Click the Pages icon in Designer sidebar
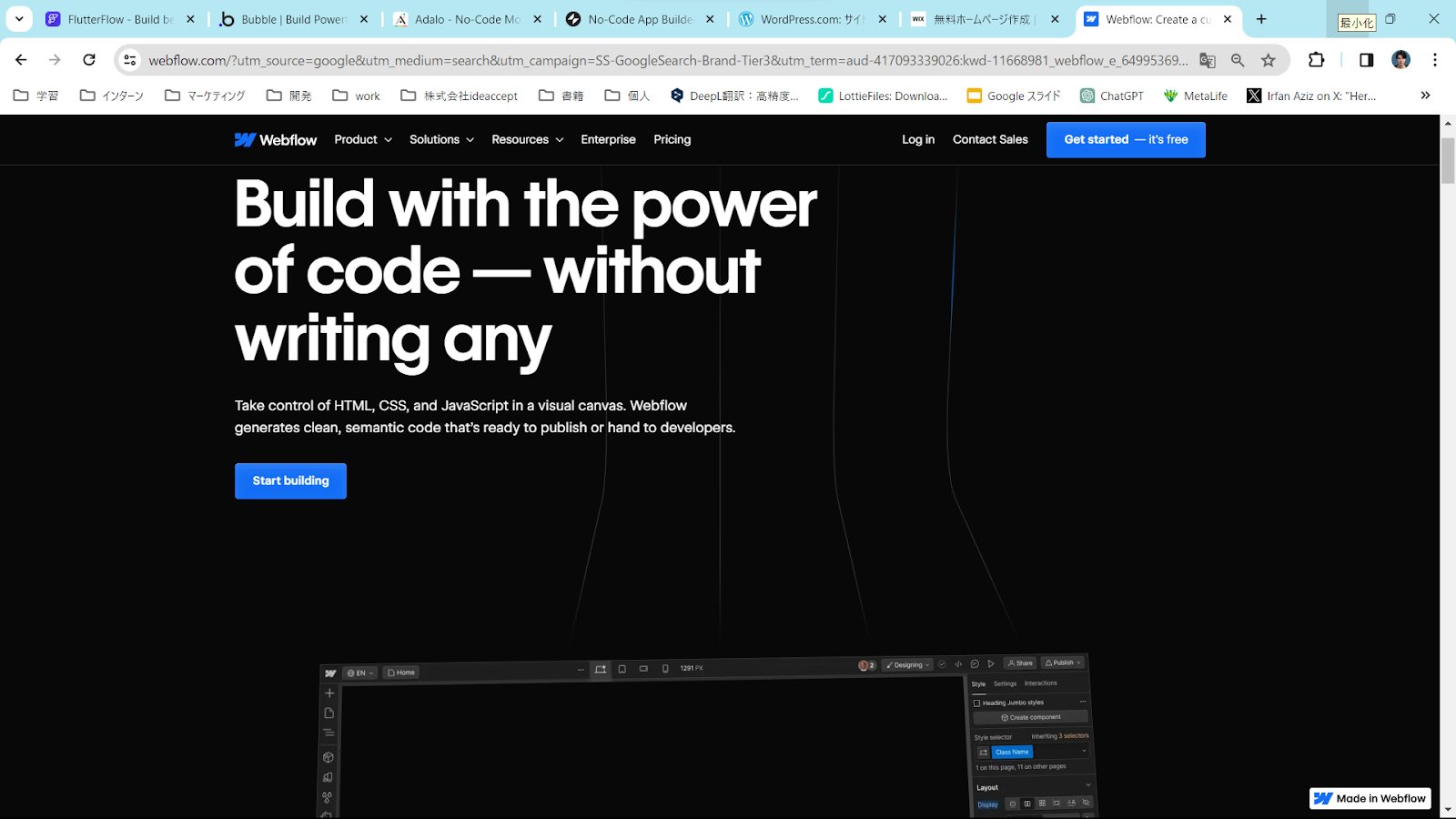Screen dimensions: 1456x819 (x=329, y=713)
